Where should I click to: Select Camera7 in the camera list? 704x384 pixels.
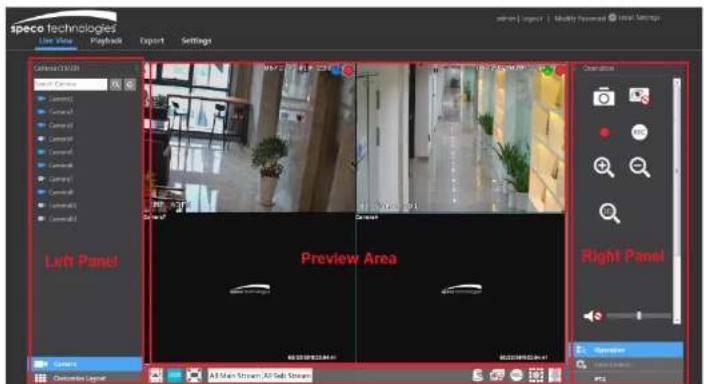coord(56,179)
